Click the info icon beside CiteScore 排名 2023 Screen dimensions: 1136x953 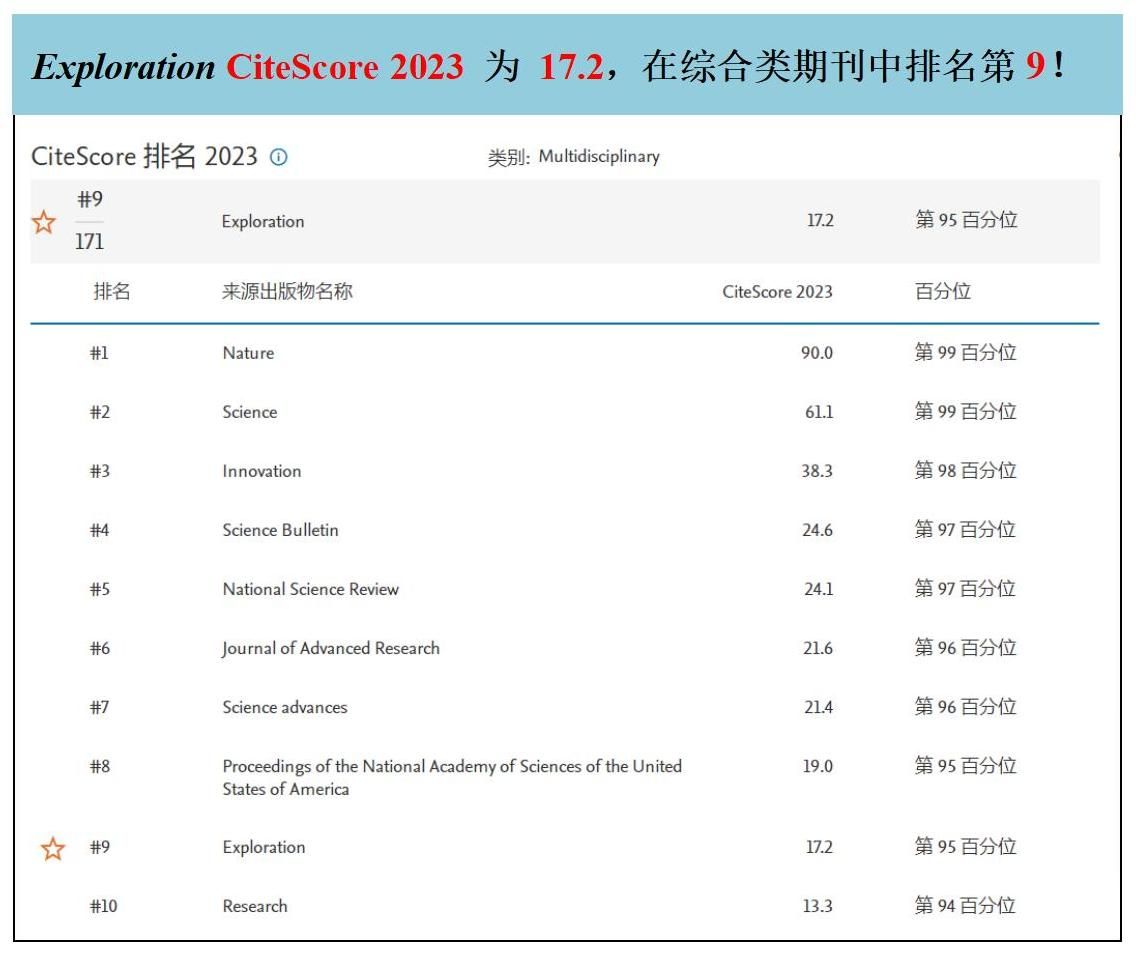coord(279,157)
